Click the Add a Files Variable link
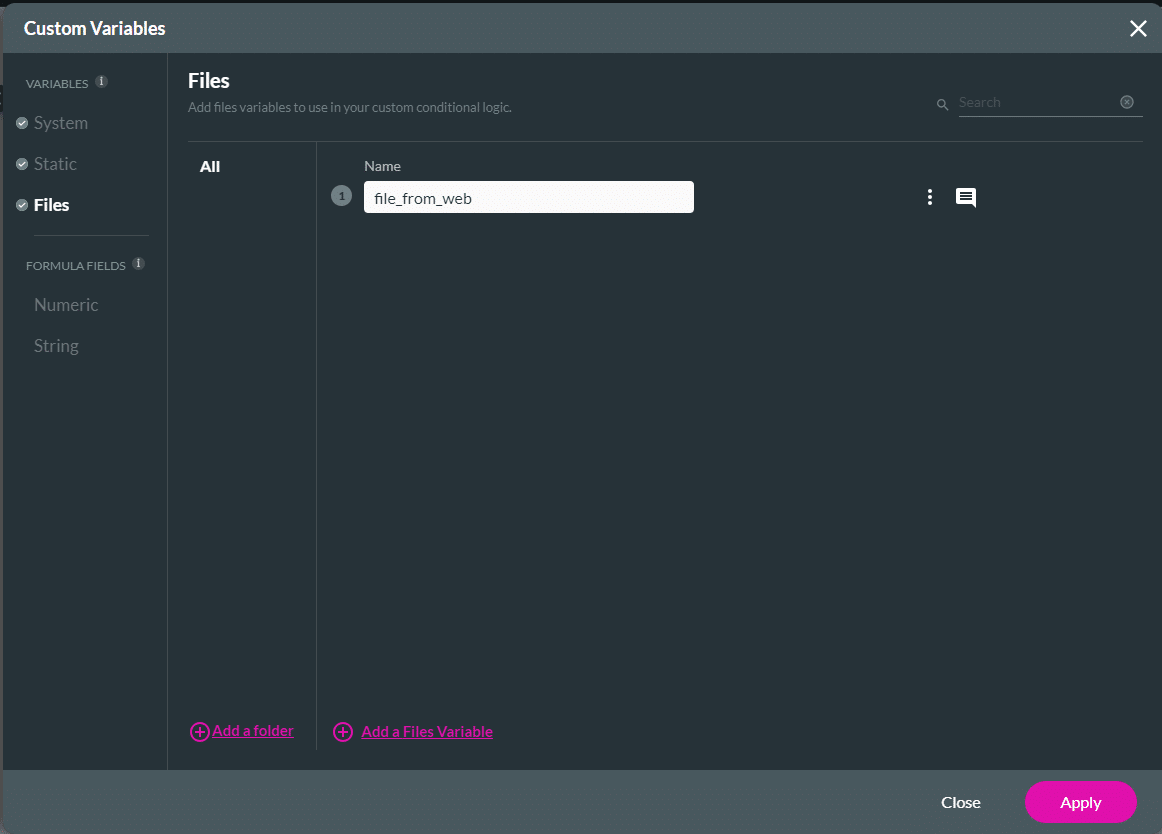This screenshot has height=834, width=1162. [427, 732]
